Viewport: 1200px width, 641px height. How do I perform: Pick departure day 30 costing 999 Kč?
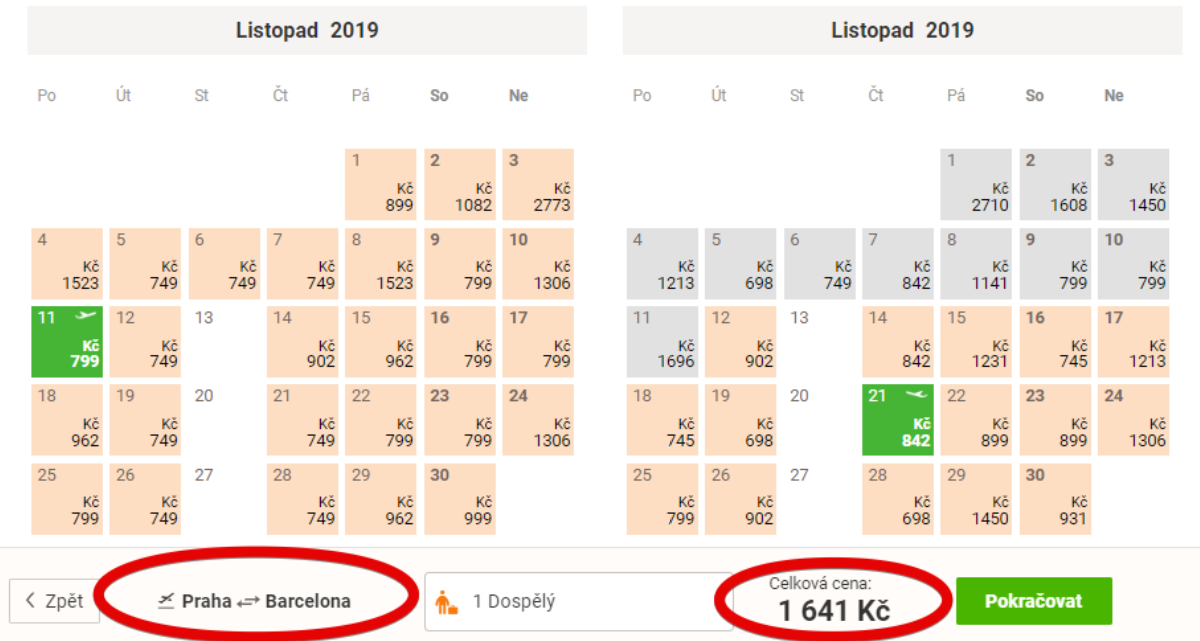460,498
